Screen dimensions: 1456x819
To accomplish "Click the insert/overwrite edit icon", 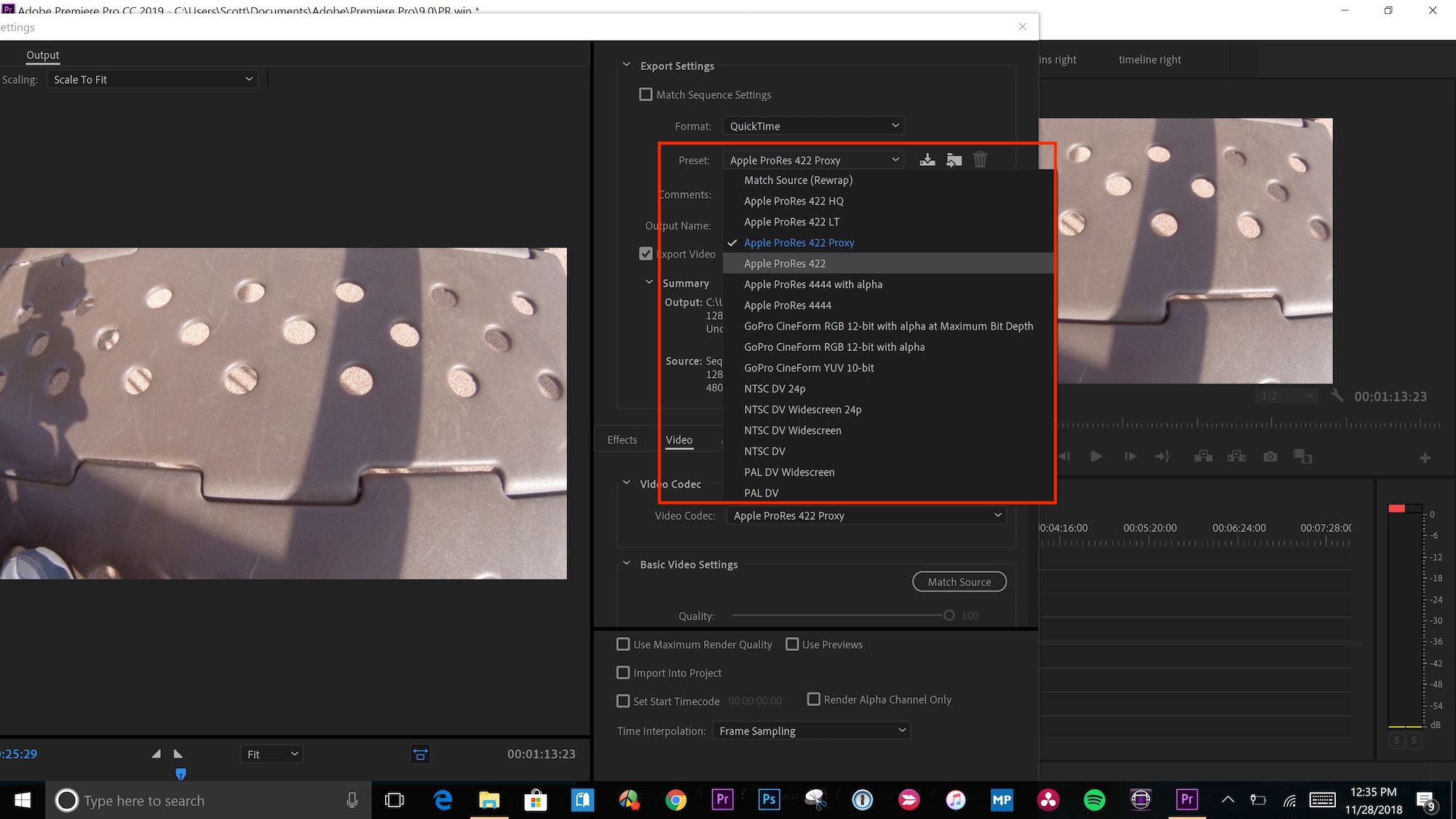I will tap(1236, 457).
